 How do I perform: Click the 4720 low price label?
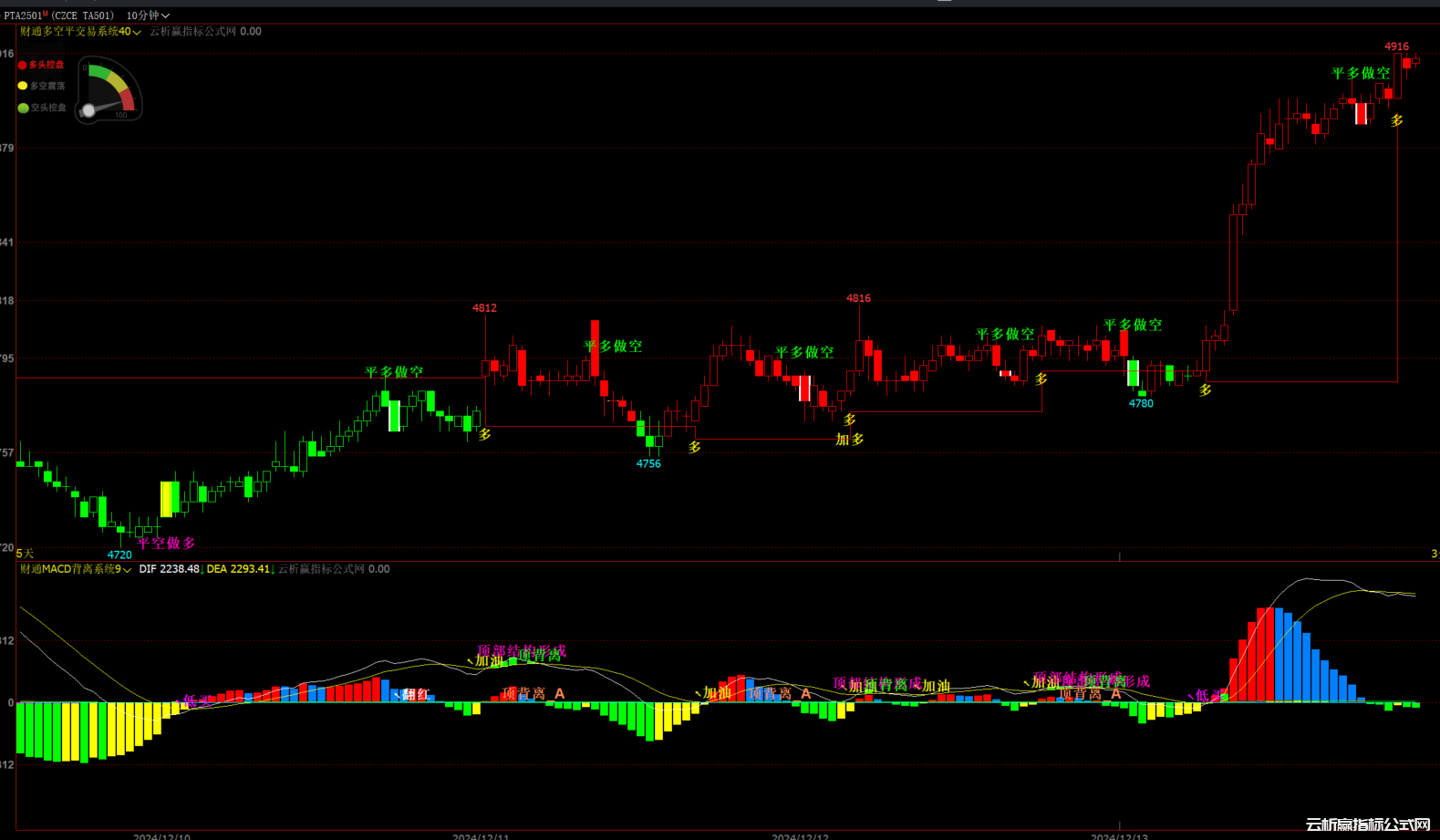pyautogui.click(x=119, y=555)
